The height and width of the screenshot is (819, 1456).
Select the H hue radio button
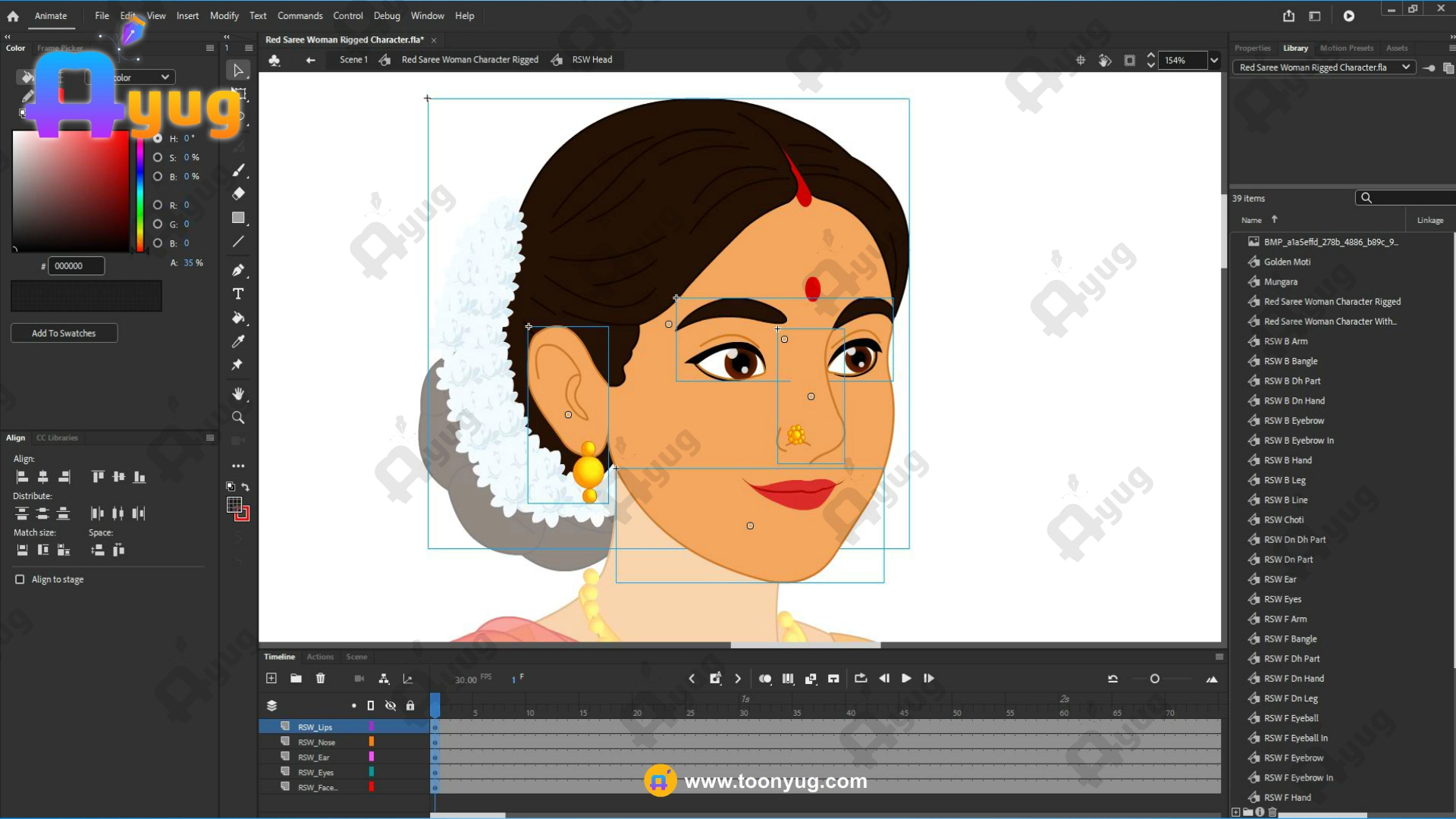tap(158, 138)
